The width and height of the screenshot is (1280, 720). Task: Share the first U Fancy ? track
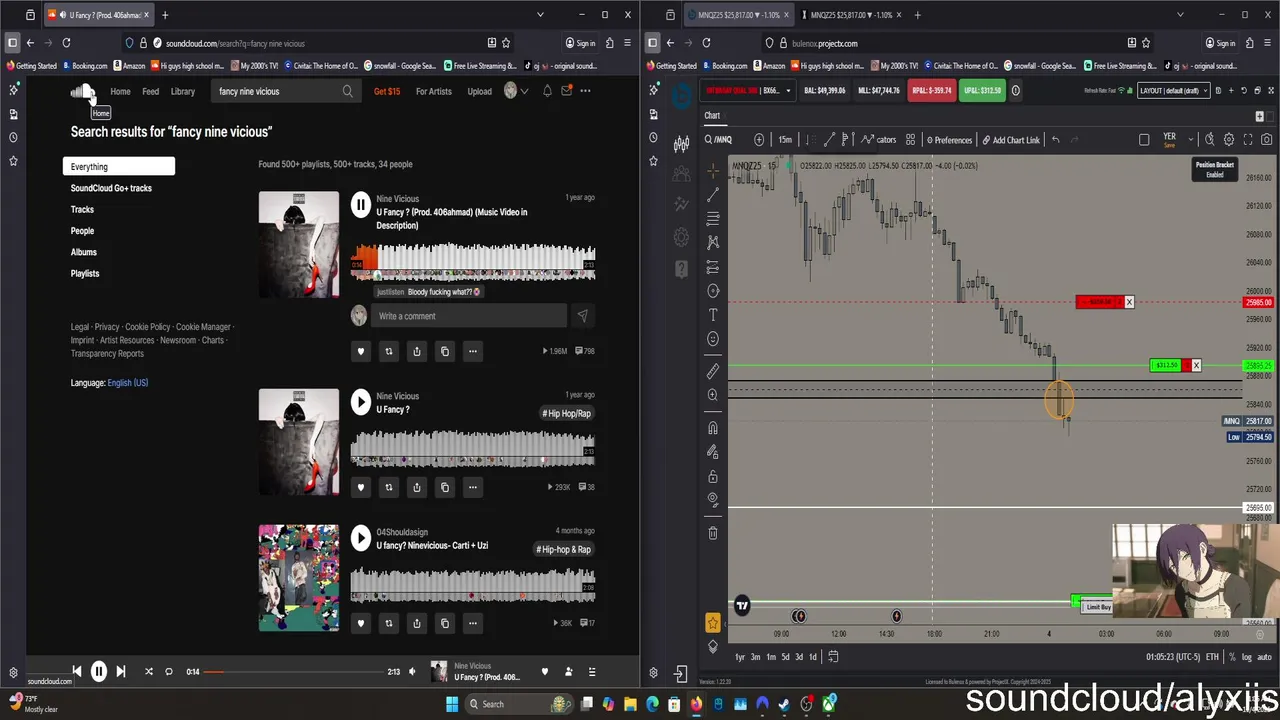[417, 351]
